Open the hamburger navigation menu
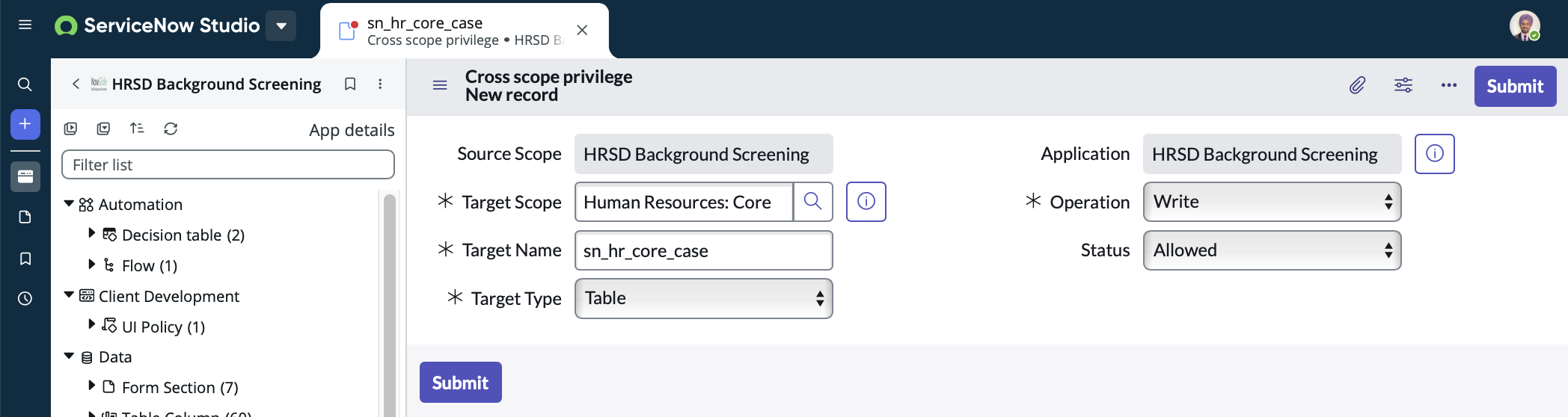The image size is (1568, 417). tap(25, 25)
